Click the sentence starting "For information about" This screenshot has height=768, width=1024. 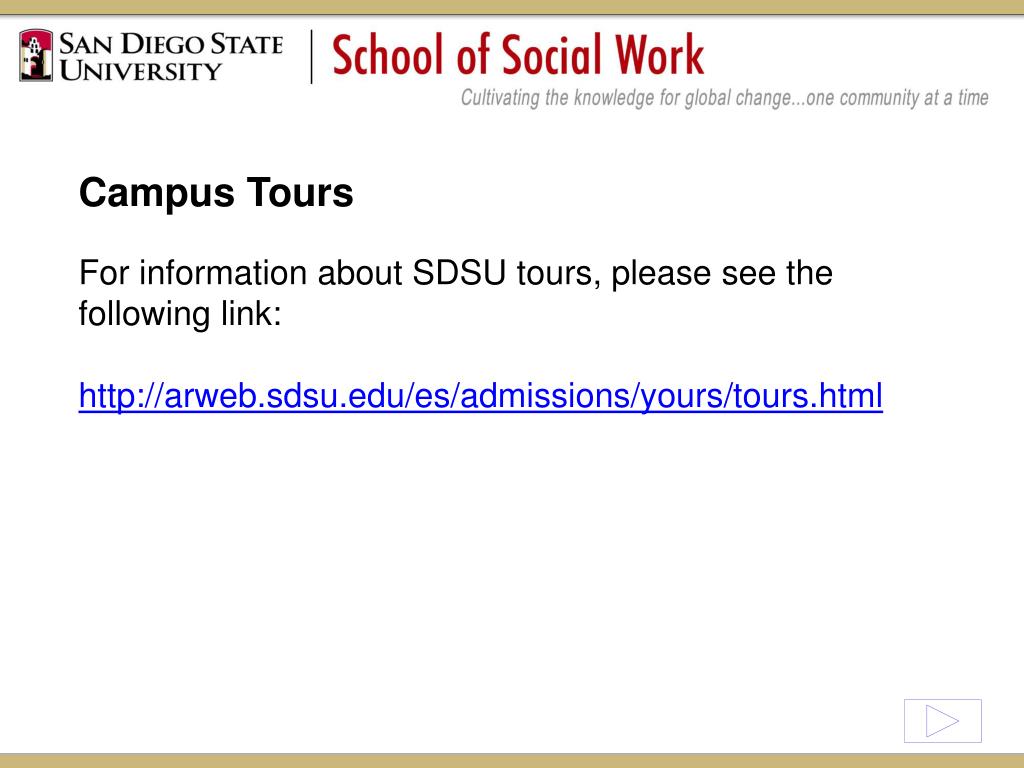coord(456,293)
